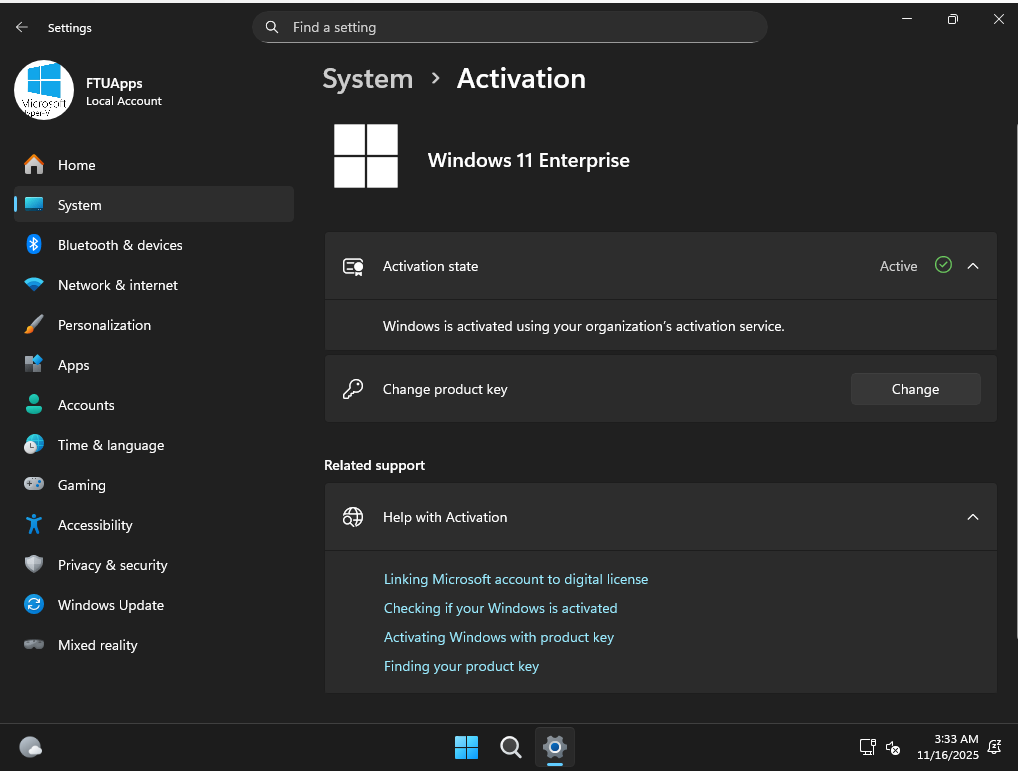Open the Start menu from taskbar
The image size is (1018, 771).
point(466,747)
